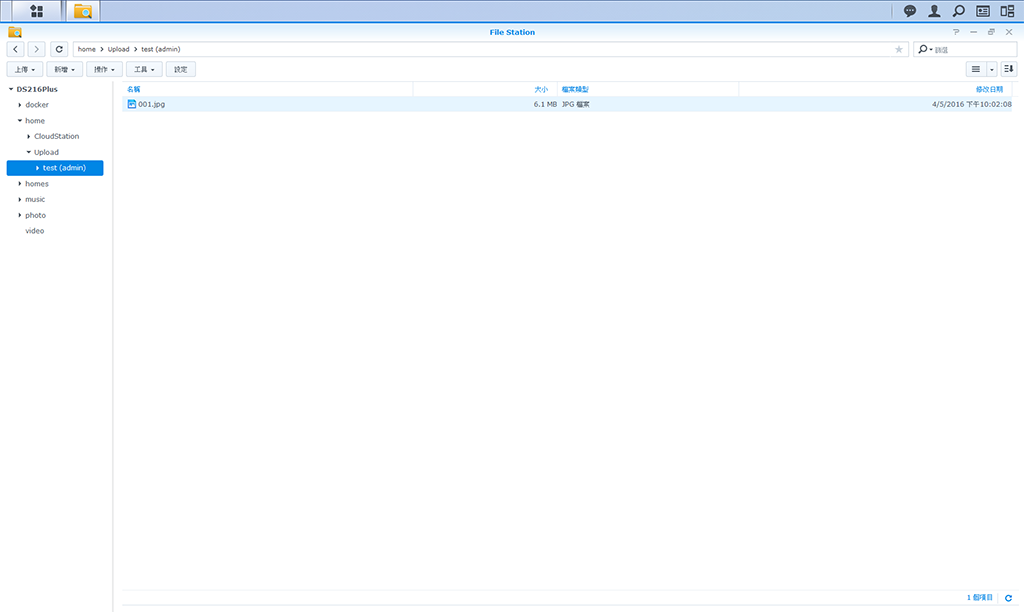The width and height of the screenshot is (1024, 612).
Task: Refresh the item count in status bar
Action: (x=1008, y=598)
